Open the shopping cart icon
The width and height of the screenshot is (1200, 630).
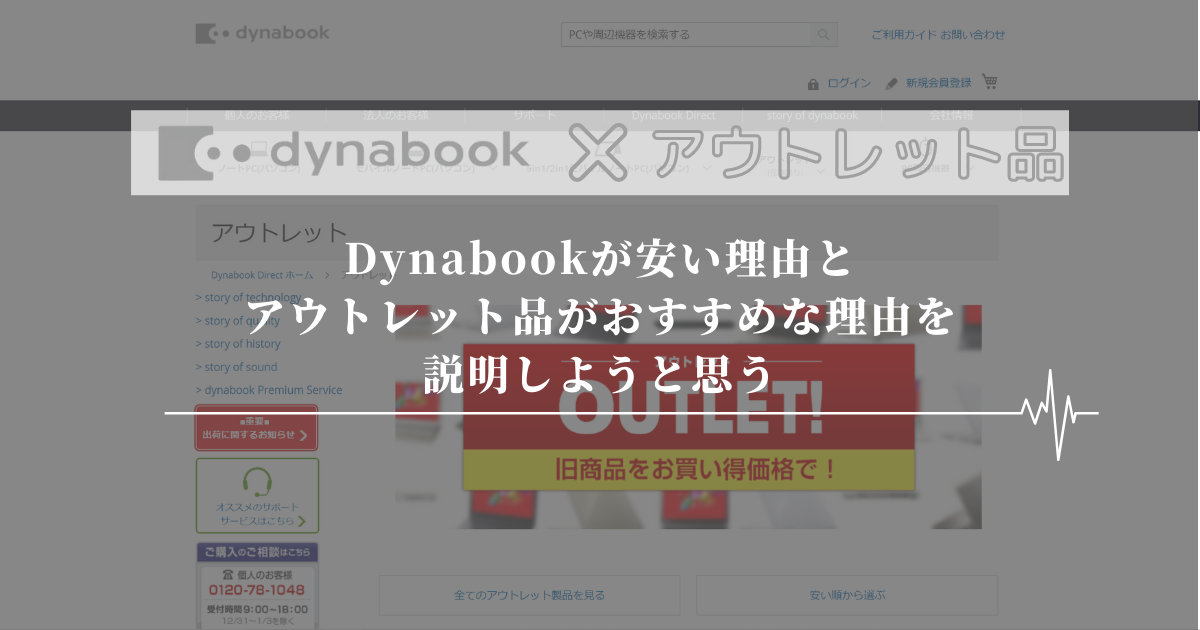pyautogui.click(x=990, y=82)
